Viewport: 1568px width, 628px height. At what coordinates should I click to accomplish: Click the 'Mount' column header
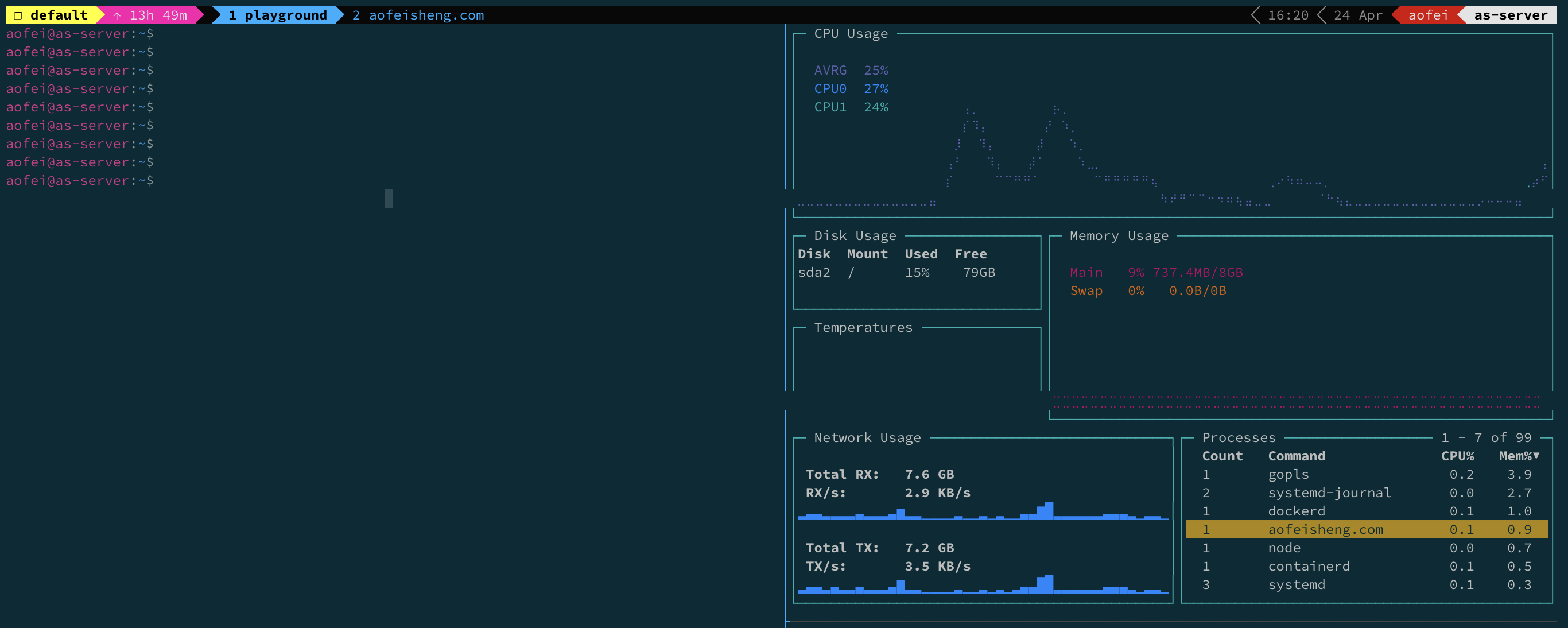[x=867, y=254]
